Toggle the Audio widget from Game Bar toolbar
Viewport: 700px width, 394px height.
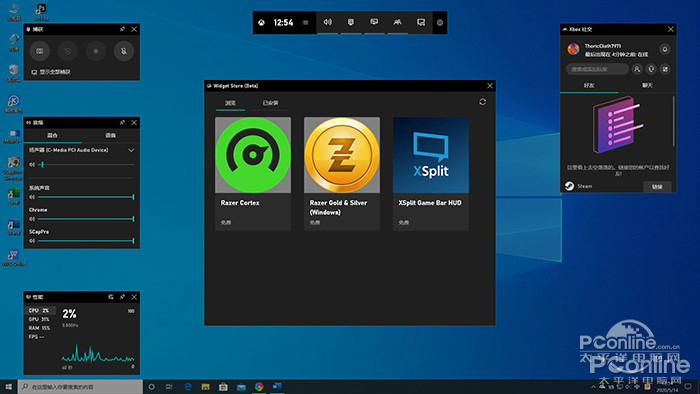[x=328, y=22]
